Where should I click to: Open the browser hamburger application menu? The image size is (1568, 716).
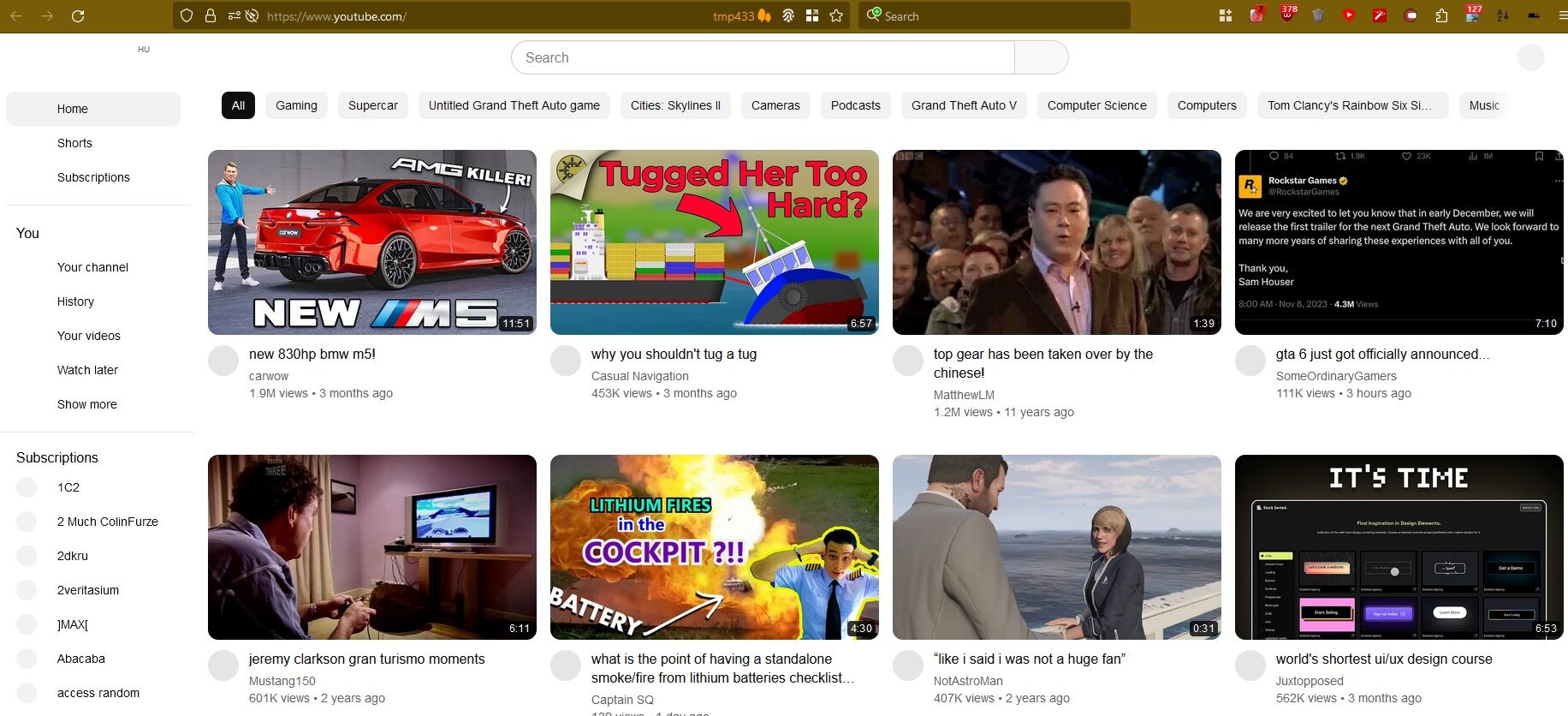click(x=1562, y=15)
